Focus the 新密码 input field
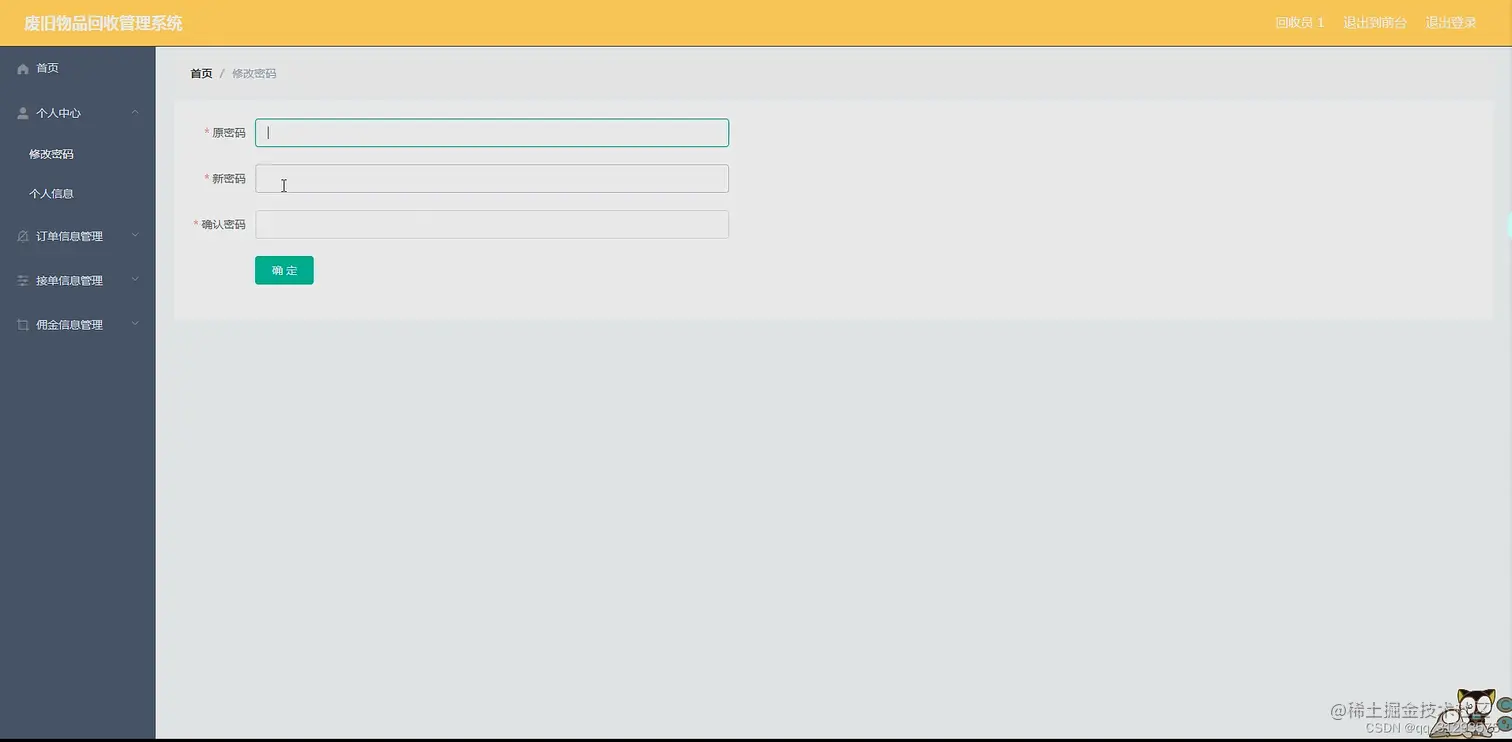This screenshot has width=1512, height=742. [492, 179]
